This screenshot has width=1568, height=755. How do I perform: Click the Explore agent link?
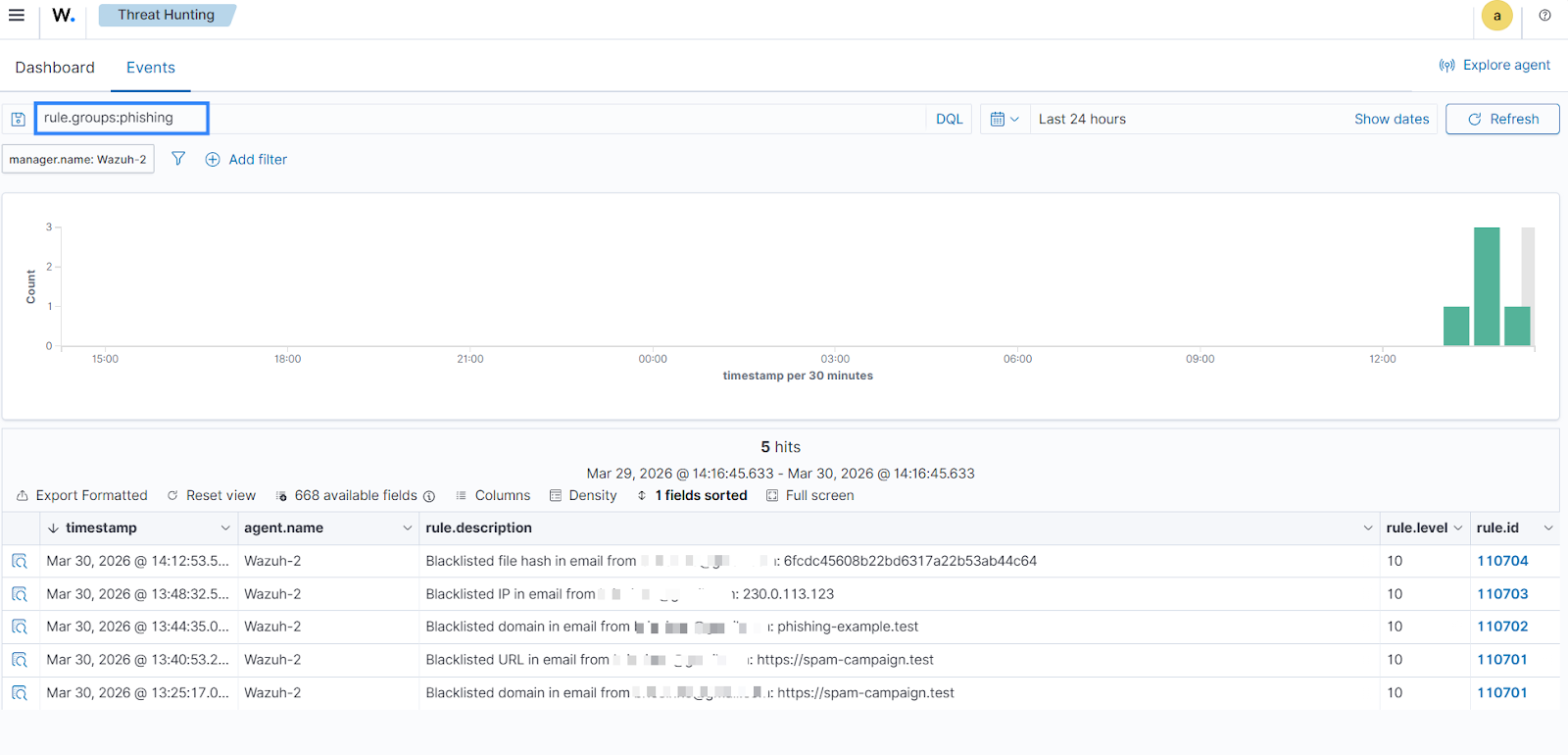(x=1494, y=65)
